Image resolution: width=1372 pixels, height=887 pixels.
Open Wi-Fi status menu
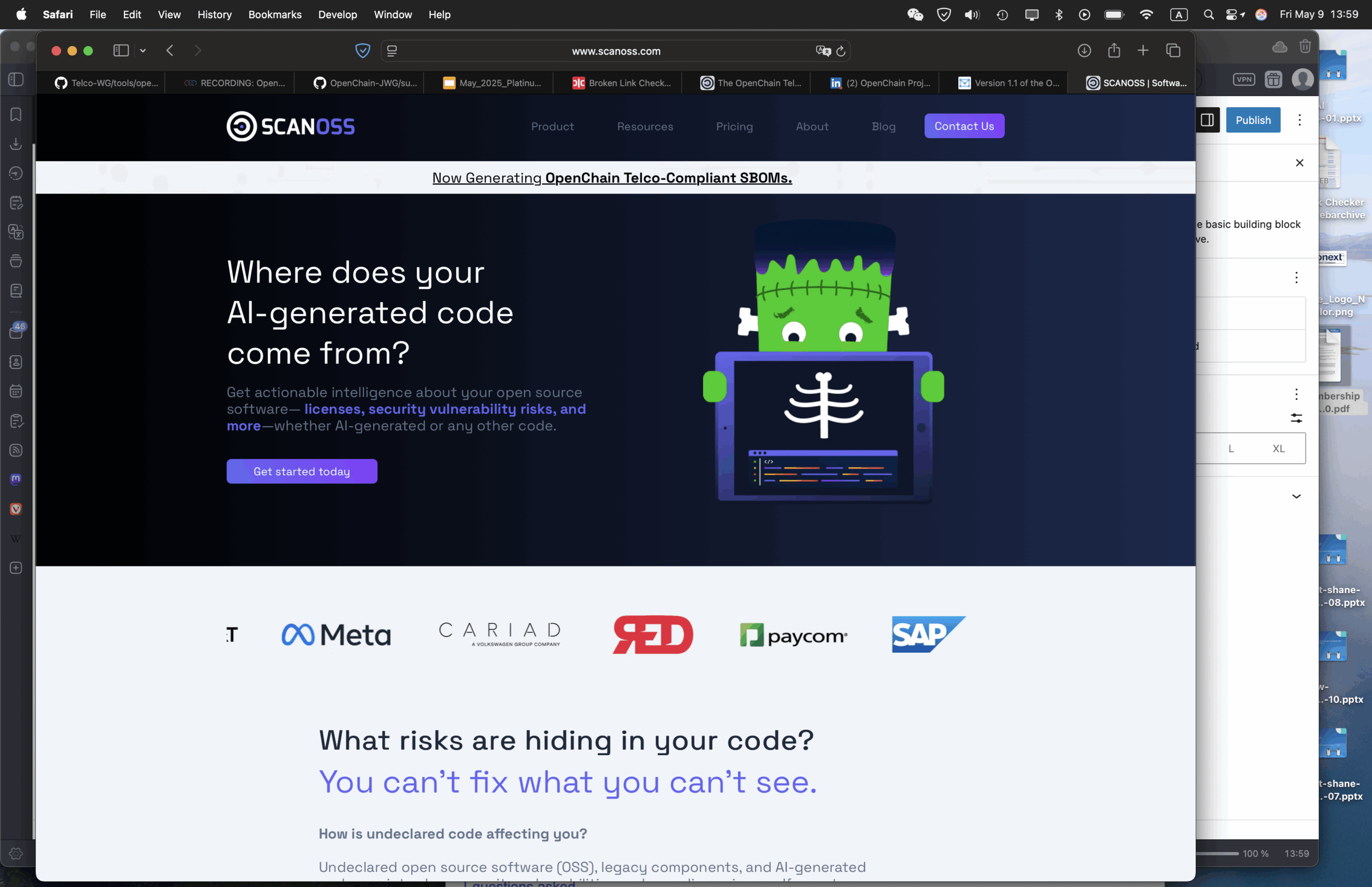tap(1146, 14)
